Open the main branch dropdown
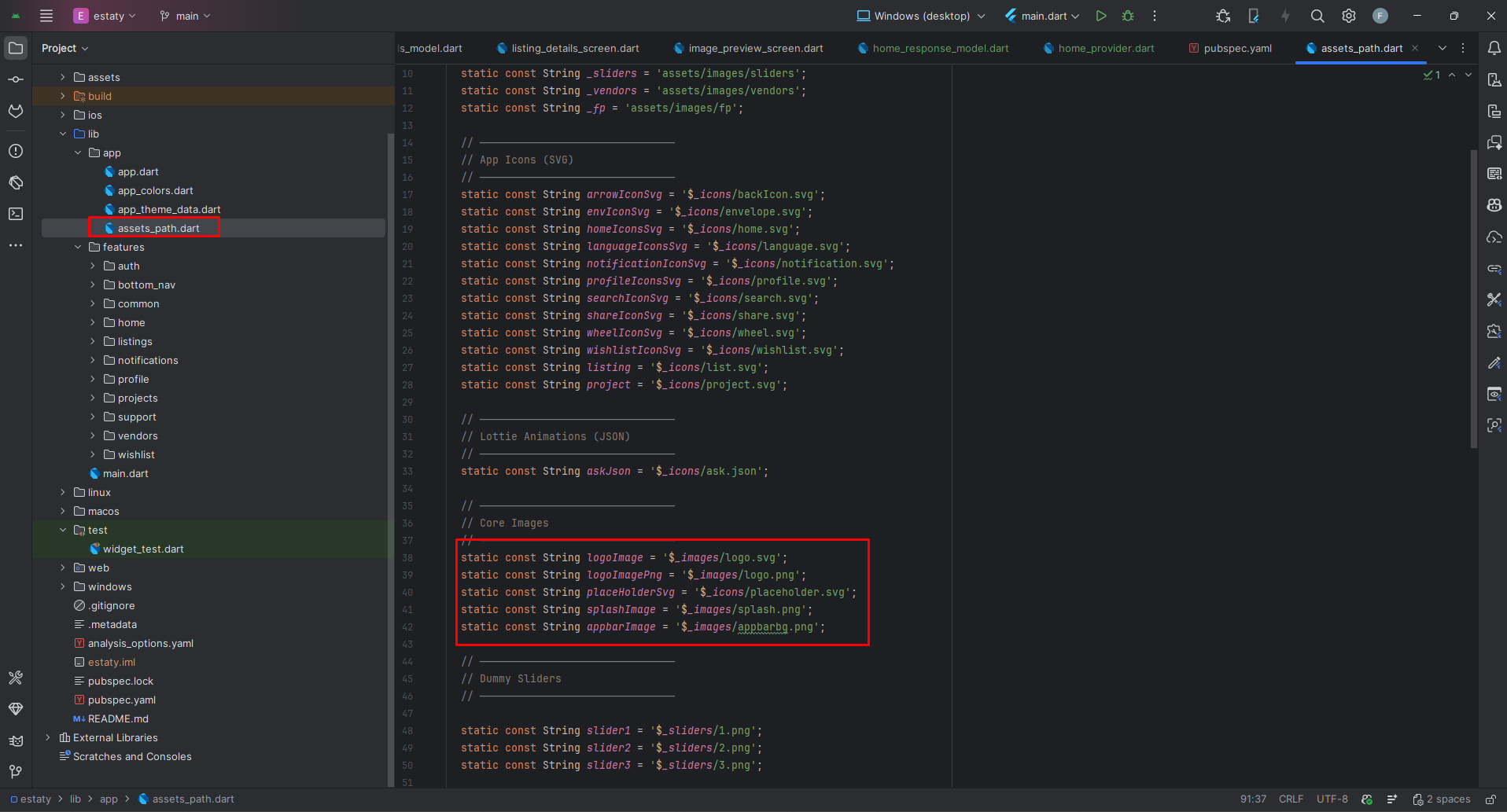This screenshot has height=812, width=1507. tap(185, 16)
